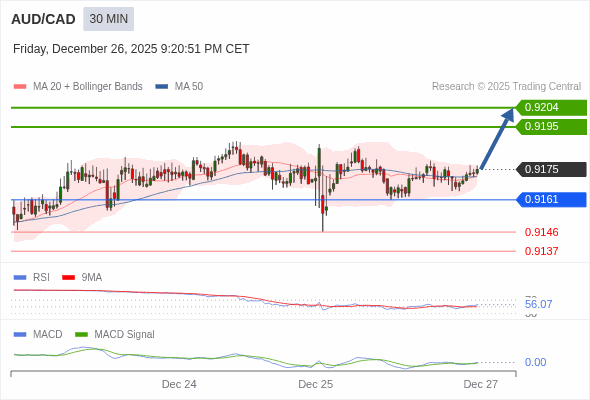
Task: Click the pink MA 20 + Bollinger Bands swatch
Action: coord(20,87)
